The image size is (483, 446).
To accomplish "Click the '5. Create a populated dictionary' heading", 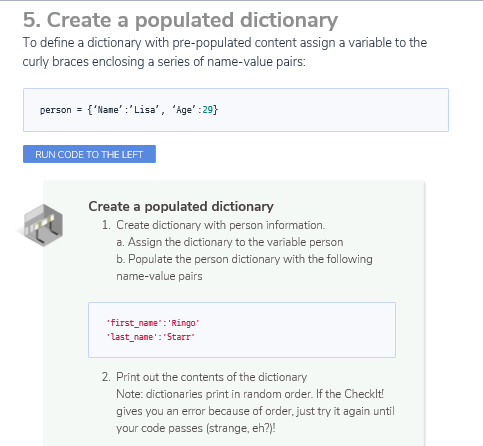I will tap(180, 20).
